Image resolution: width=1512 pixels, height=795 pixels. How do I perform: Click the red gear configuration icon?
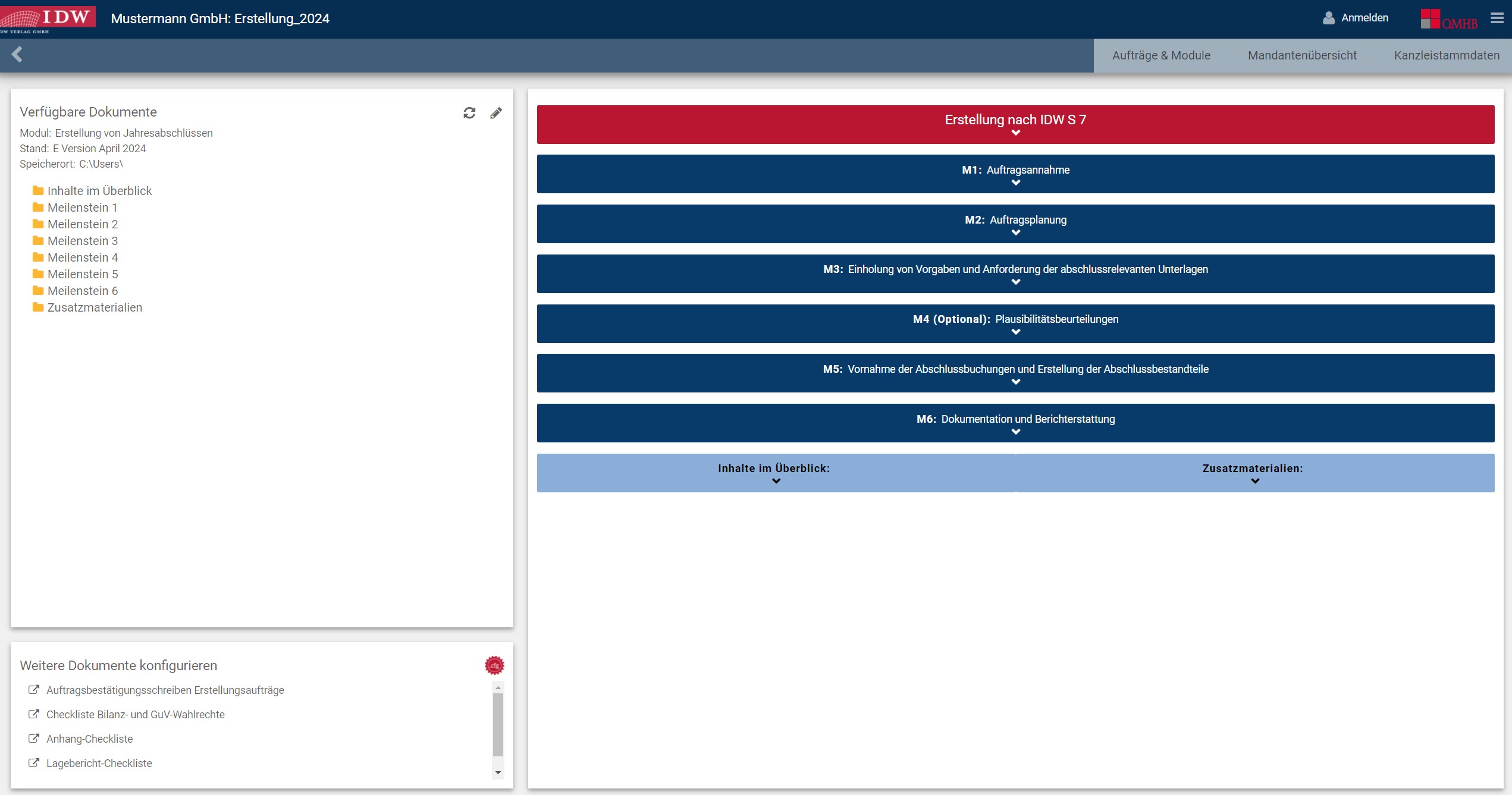tap(494, 665)
